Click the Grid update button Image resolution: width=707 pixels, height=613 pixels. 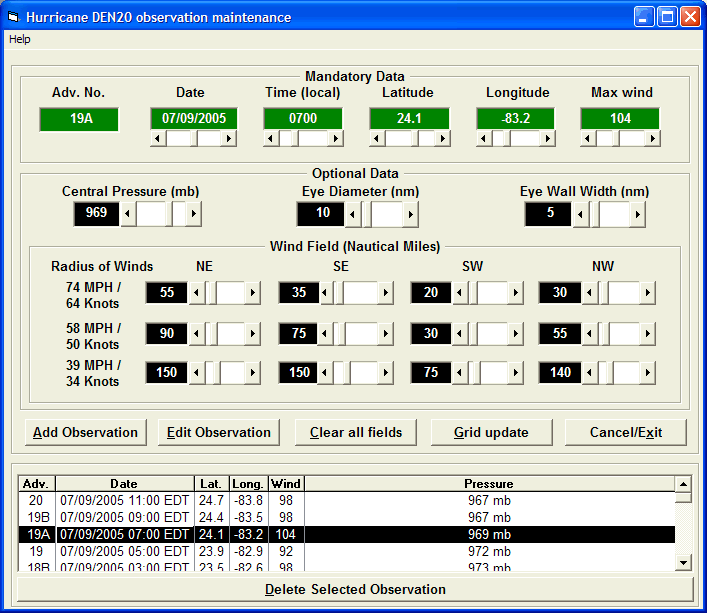490,432
